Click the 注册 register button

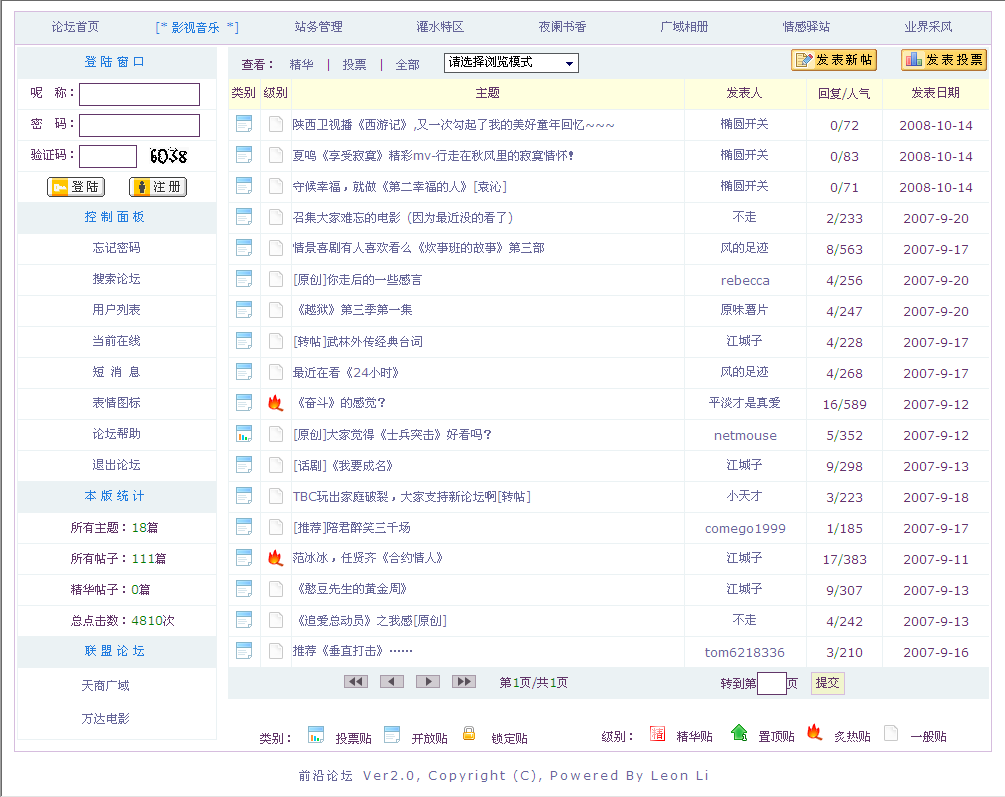point(158,187)
